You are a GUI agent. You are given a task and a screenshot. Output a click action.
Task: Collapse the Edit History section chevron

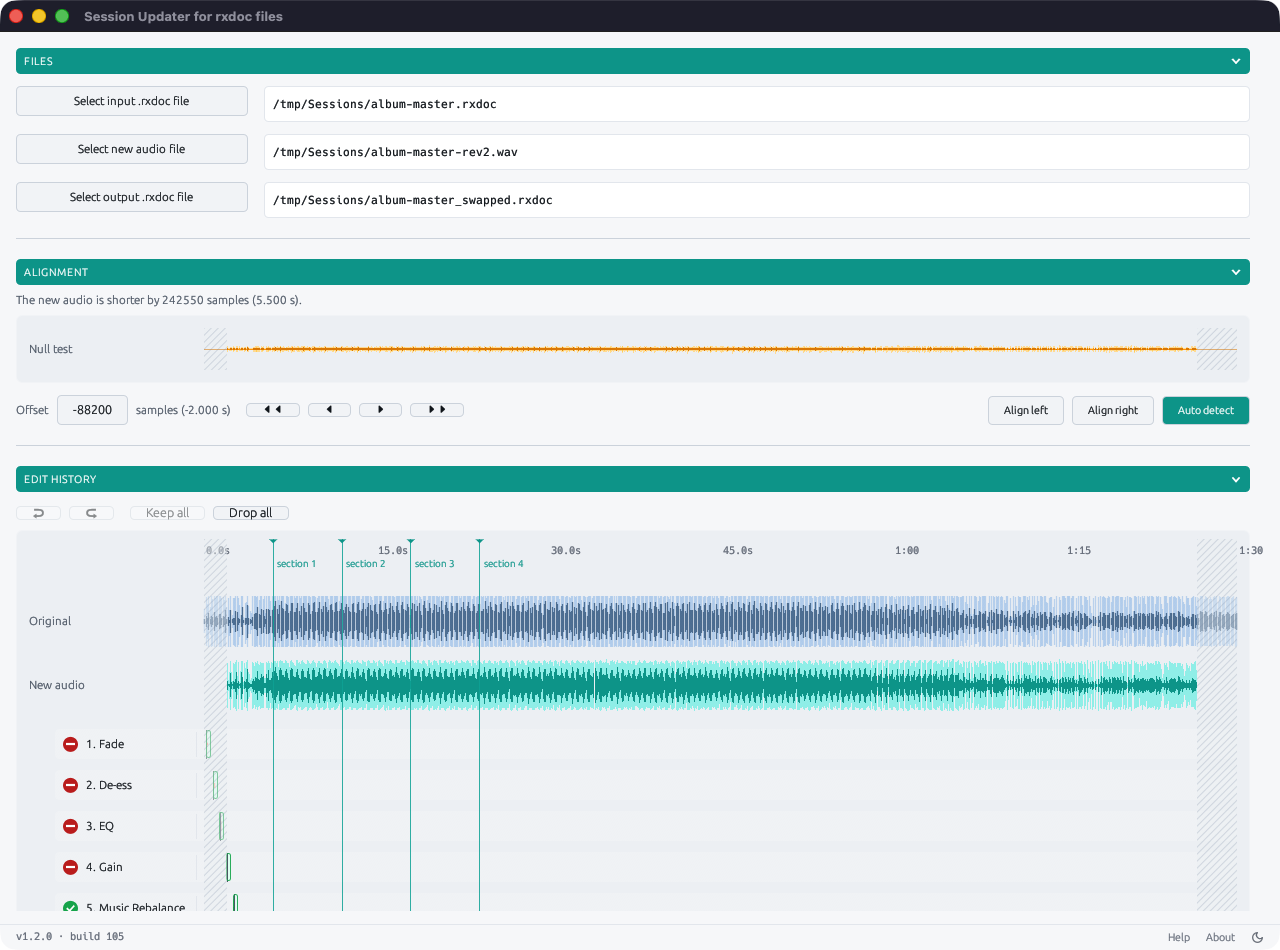(x=1236, y=479)
